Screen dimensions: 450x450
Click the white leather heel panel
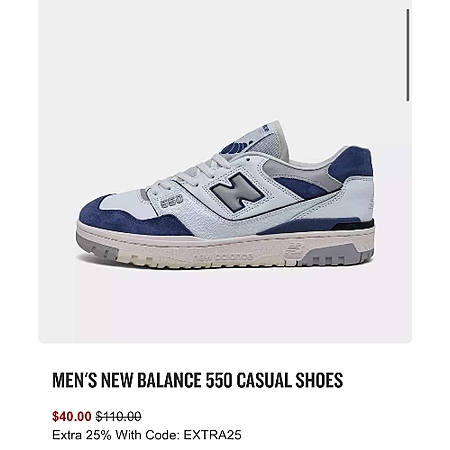tap(357, 197)
